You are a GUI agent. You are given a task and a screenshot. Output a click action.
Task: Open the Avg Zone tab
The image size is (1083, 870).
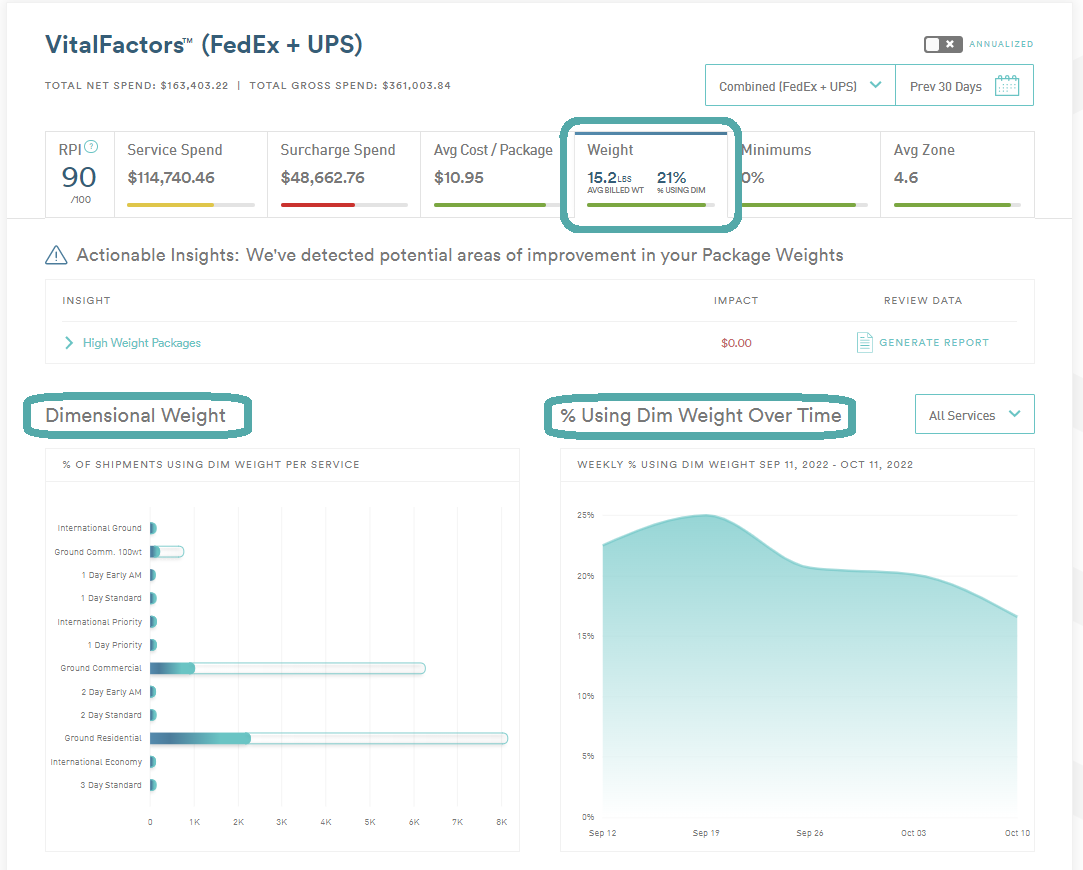957,174
